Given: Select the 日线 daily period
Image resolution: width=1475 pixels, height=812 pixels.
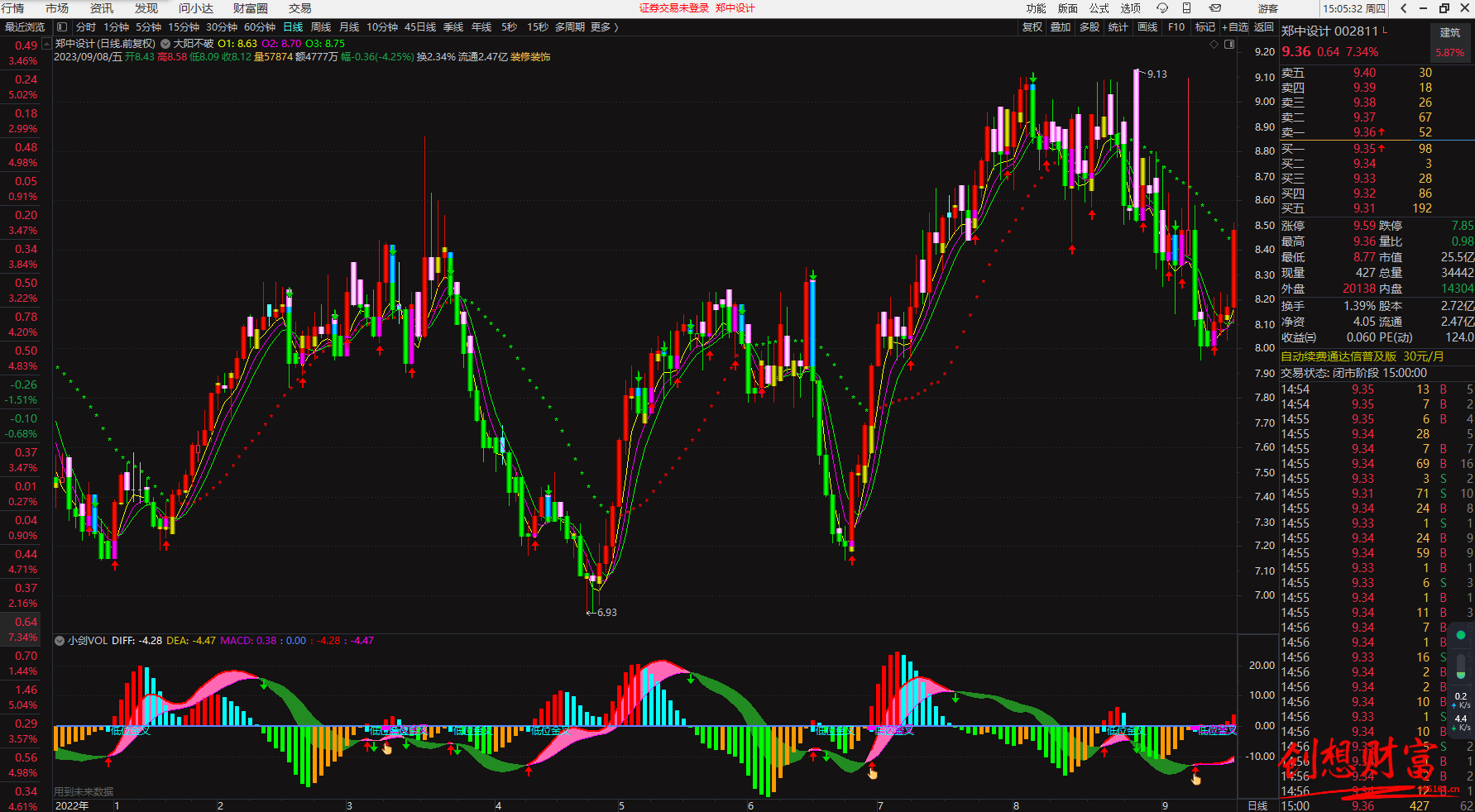Looking at the screenshot, I should pos(293,27).
